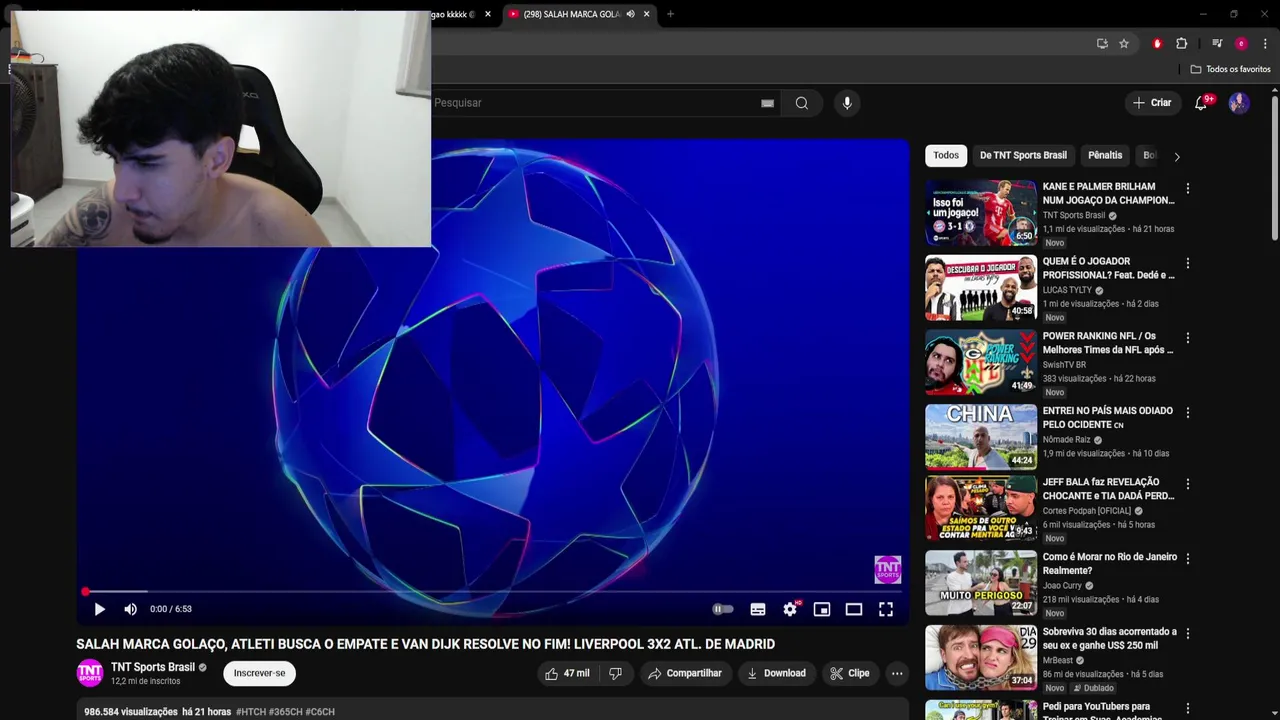Viewport: 1280px width, 720px height.
Task: Bookmark this page star icon
Action: coord(1124,44)
